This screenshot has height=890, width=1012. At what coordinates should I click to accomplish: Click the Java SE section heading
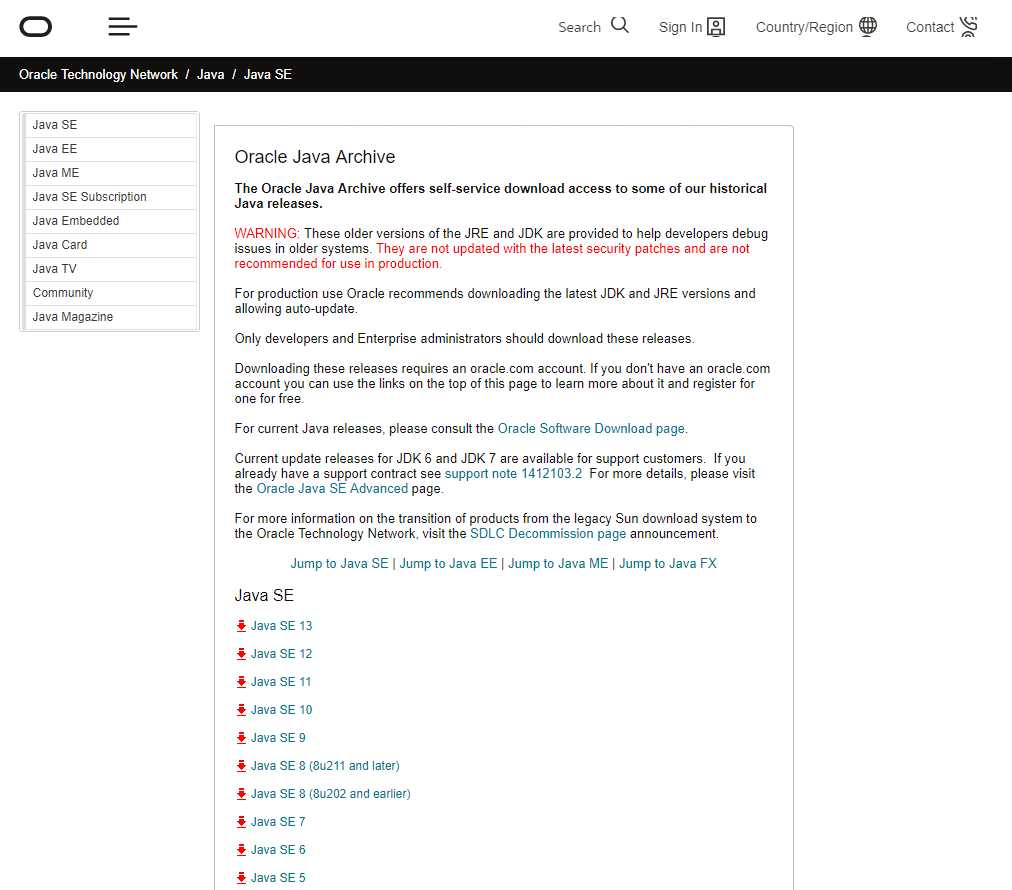click(x=264, y=595)
